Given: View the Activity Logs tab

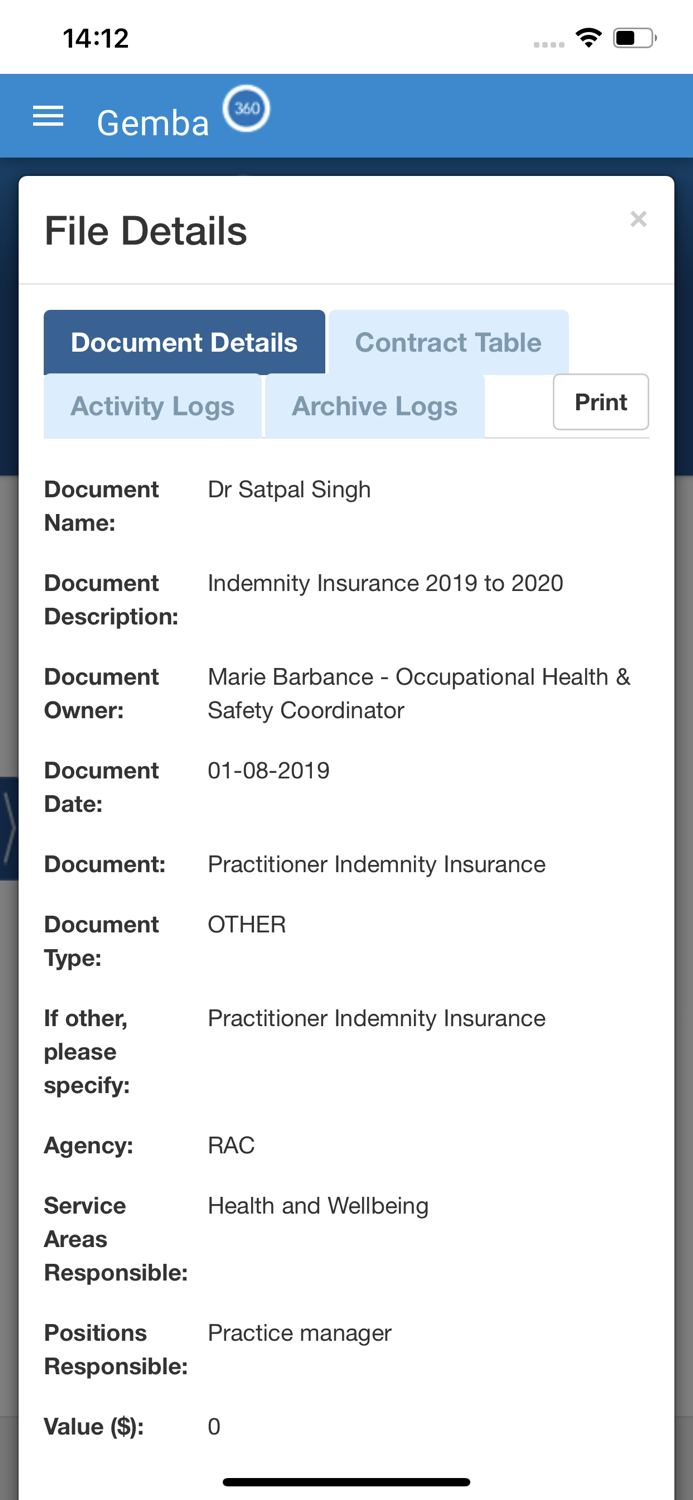Looking at the screenshot, I should [x=152, y=406].
